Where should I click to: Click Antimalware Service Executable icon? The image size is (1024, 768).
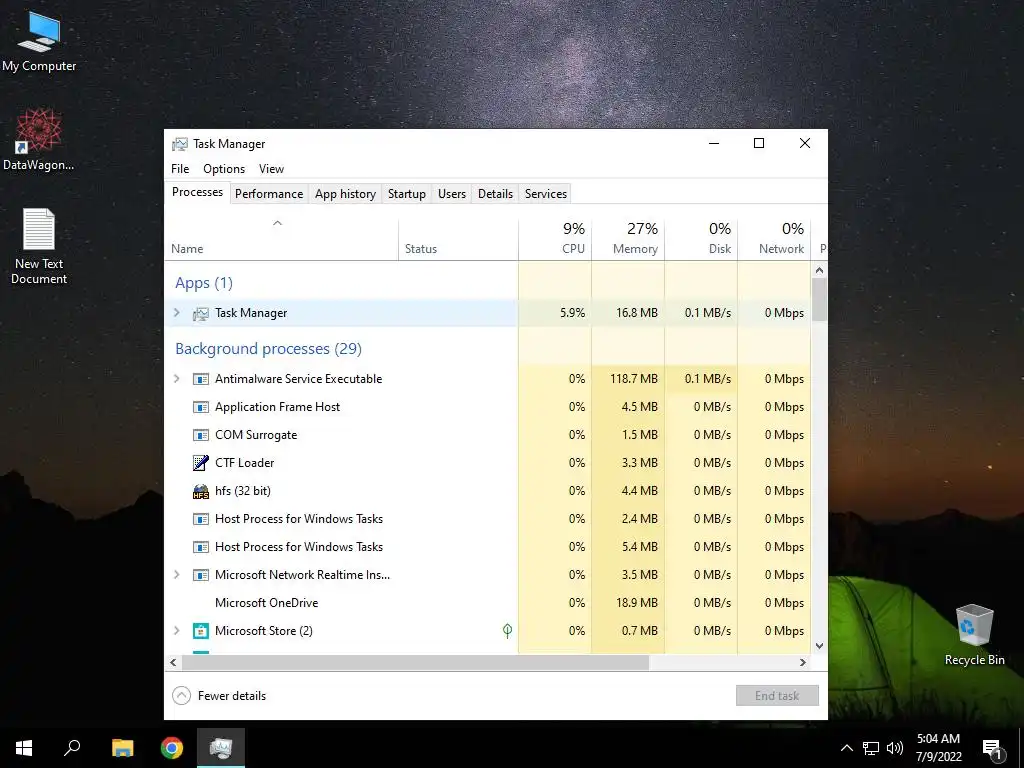point(200,379)
